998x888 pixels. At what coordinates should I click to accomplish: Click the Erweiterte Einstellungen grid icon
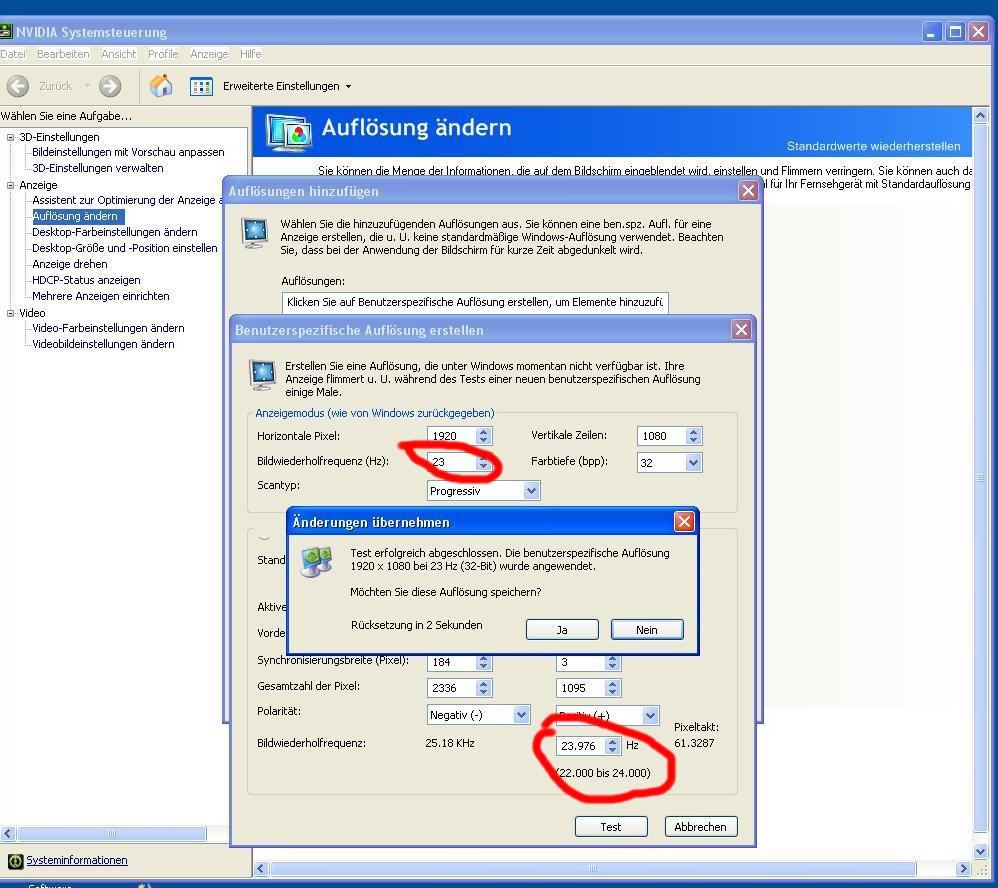pos(201,87)
